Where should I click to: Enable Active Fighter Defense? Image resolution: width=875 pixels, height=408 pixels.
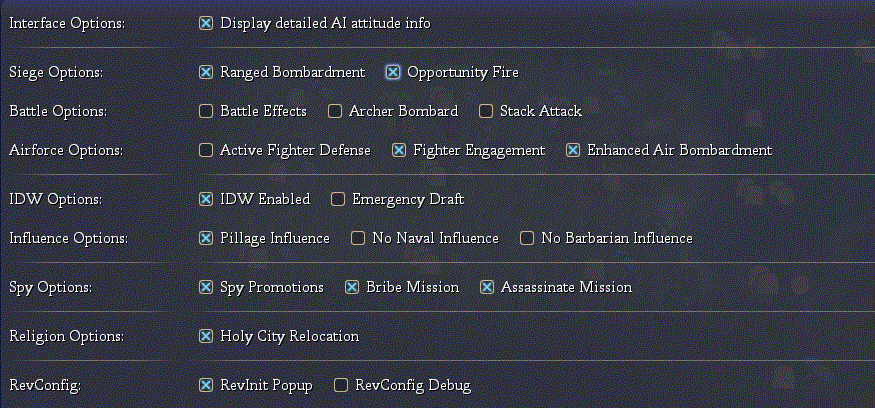tap(206, 150)
